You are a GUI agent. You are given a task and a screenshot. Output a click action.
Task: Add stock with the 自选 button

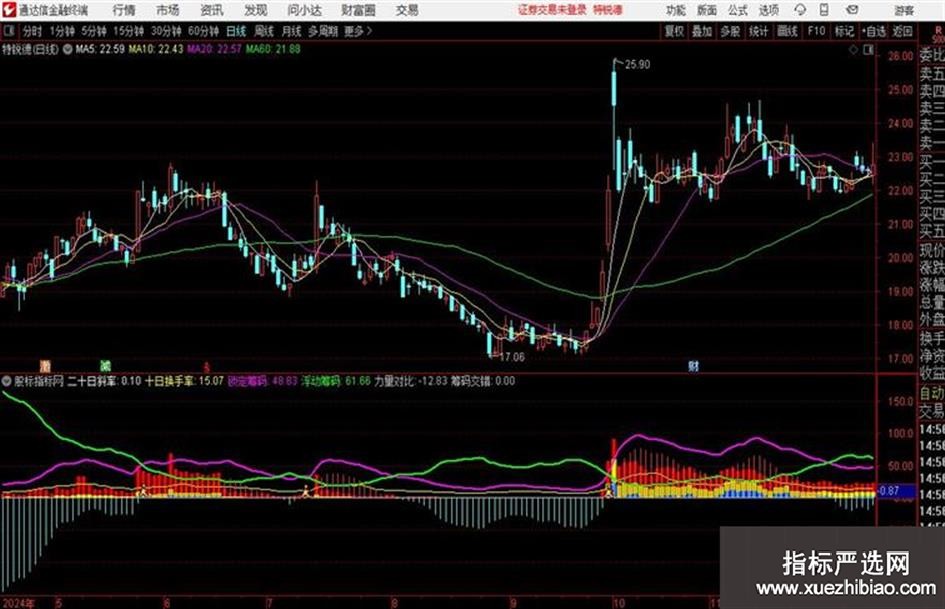pyautogui.click(x=874, y=31)
